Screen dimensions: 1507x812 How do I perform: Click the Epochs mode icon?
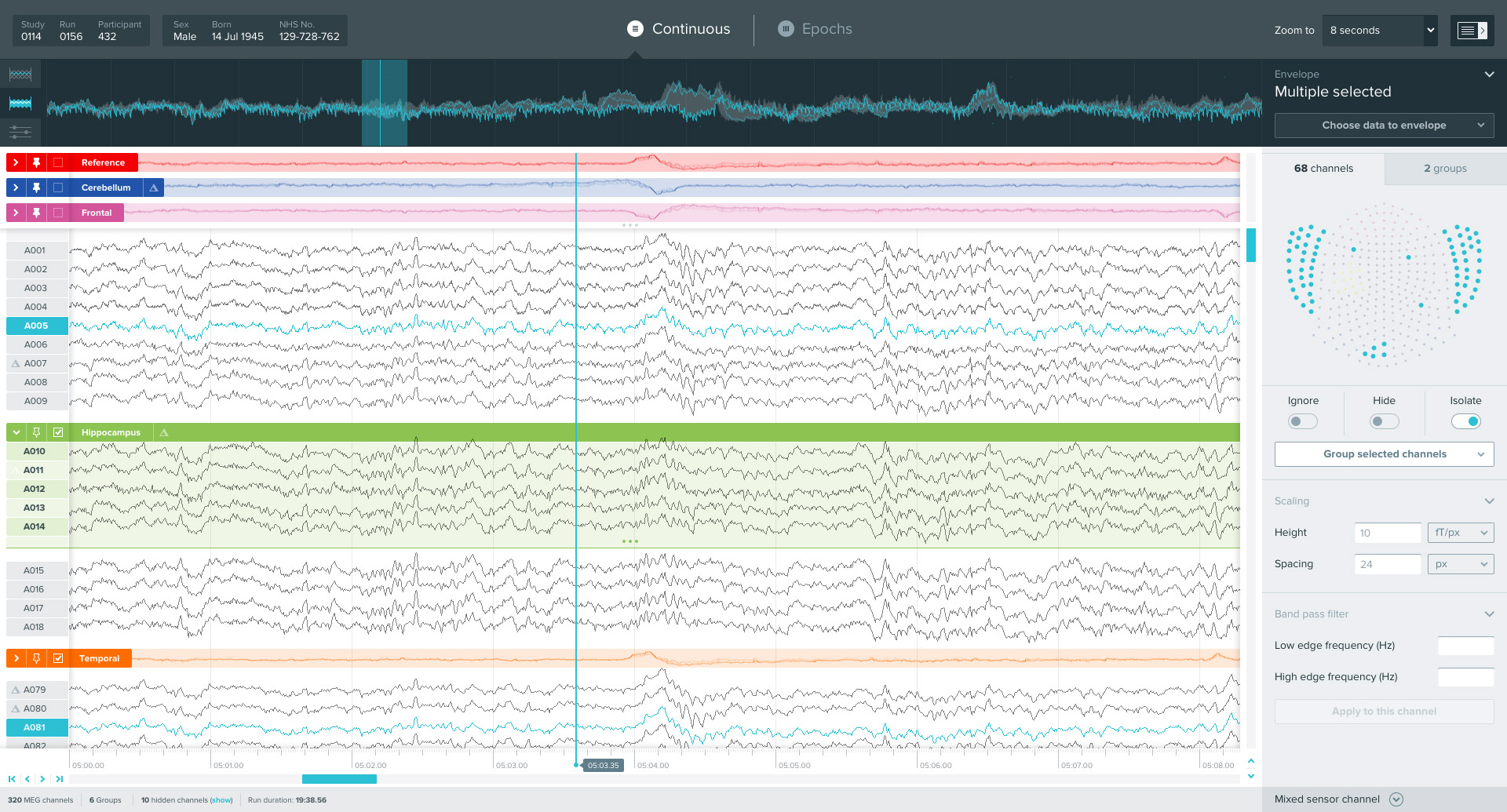point(786,29)
